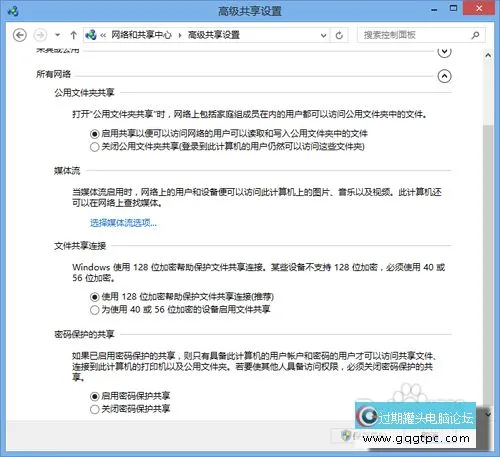Click the window title bar network icon
Image resolution: width=500 pixels, height=457 pixels.
[x=13, y=11]
